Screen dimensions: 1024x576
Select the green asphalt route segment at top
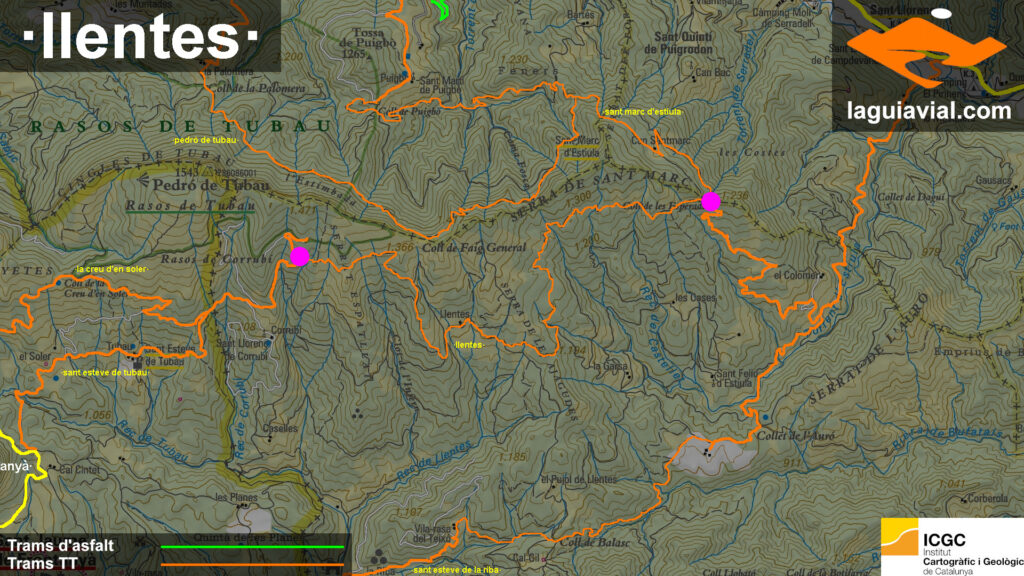pyautogui.click(x=440, y=10)
